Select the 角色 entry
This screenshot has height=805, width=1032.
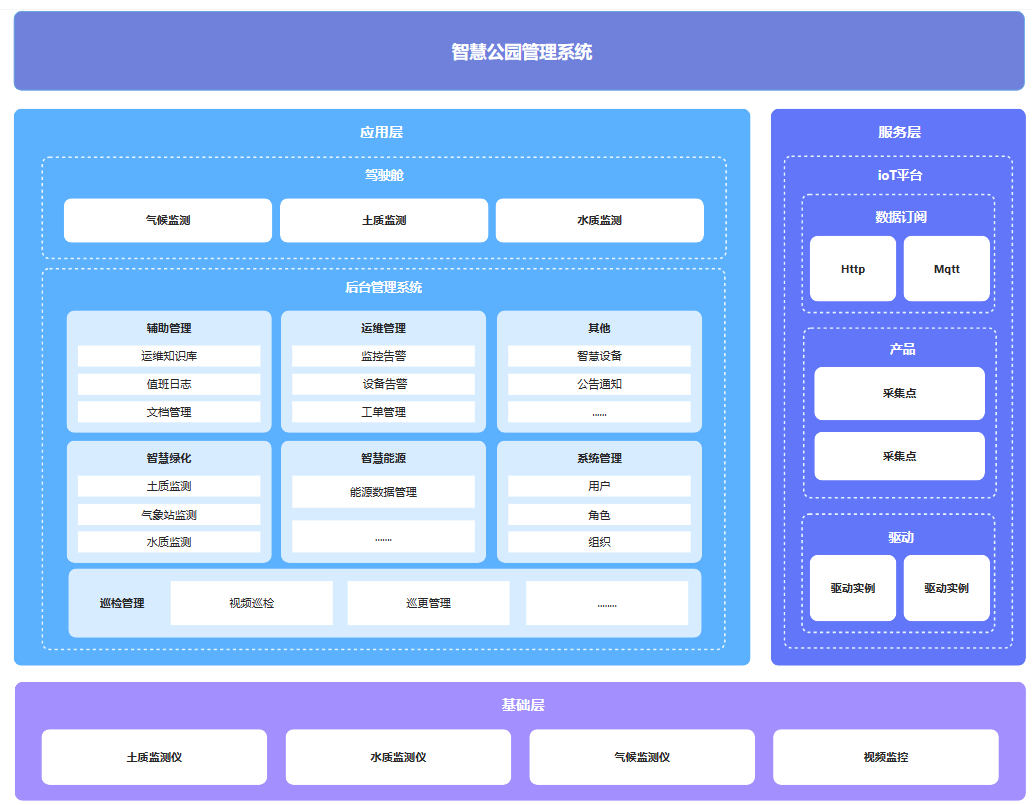[x=599, y=515]
